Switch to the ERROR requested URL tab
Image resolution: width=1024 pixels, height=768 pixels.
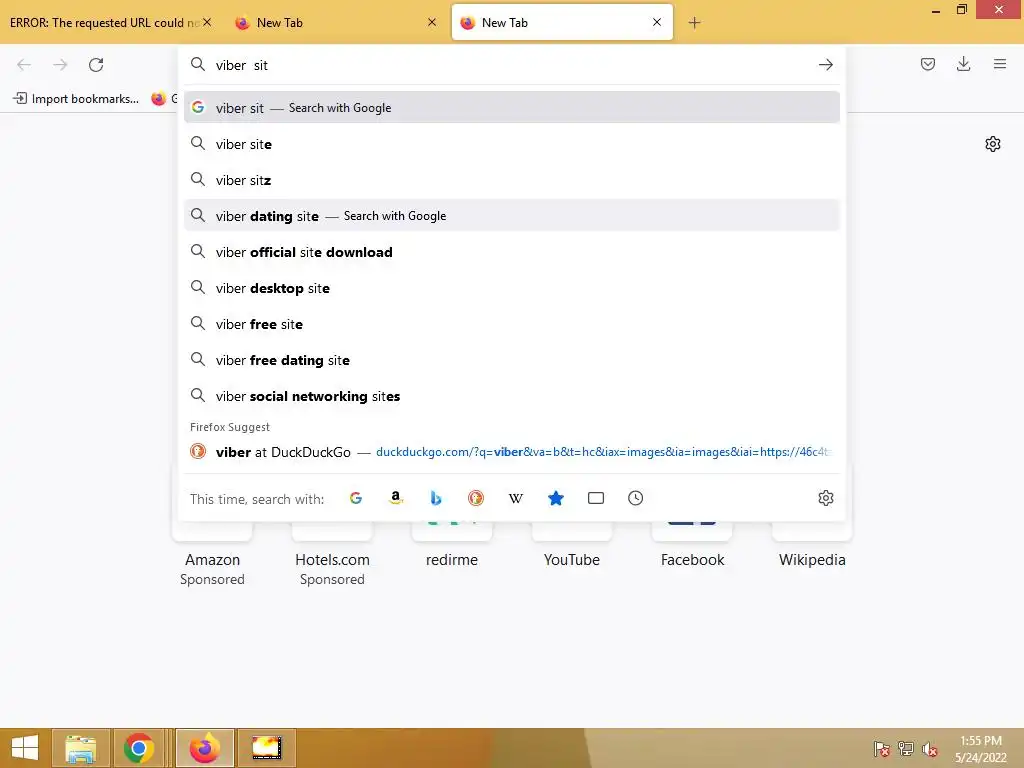tap(104, 23)
